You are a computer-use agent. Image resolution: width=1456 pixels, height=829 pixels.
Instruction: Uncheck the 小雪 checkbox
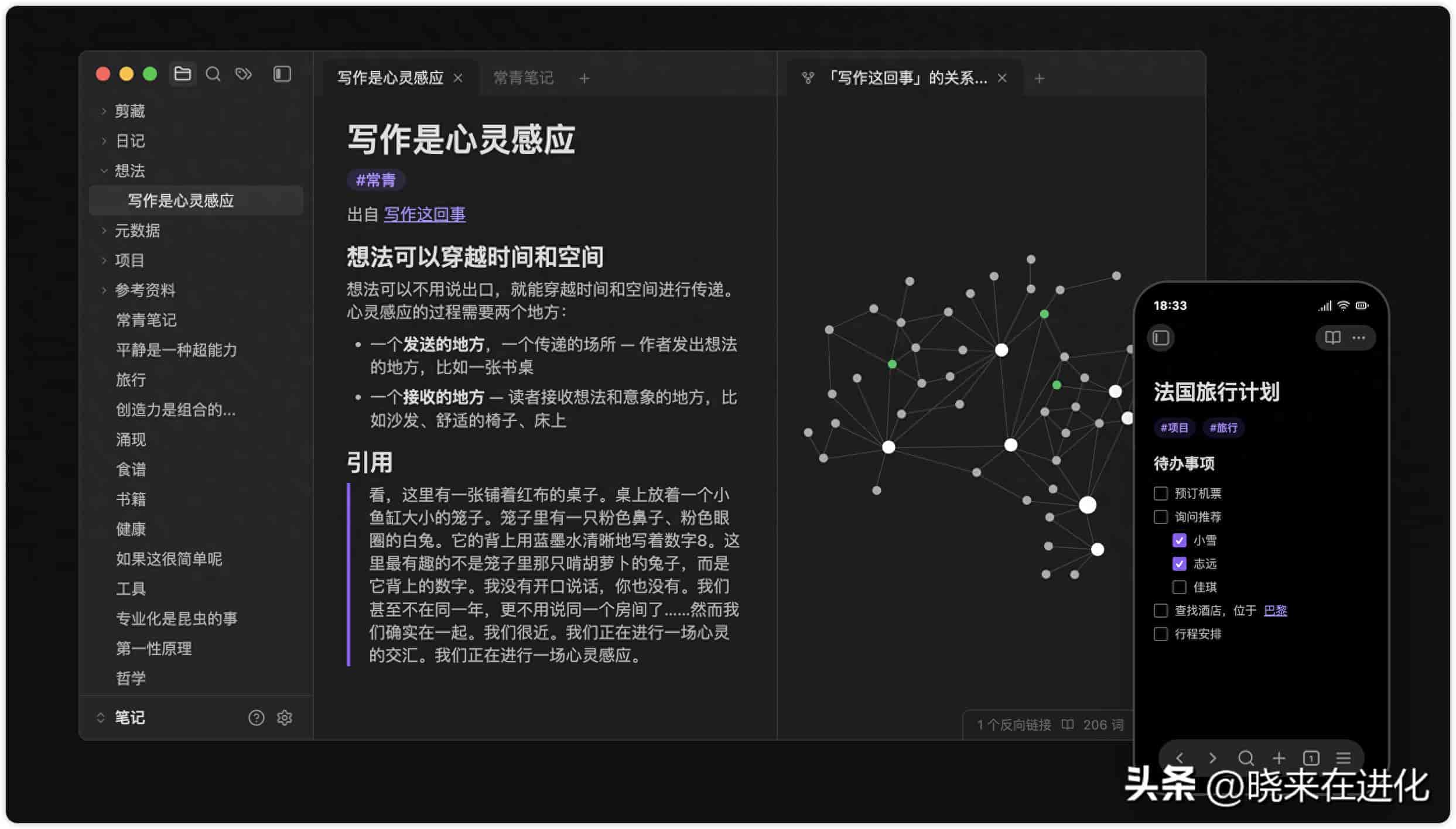tap(1180, 540)
